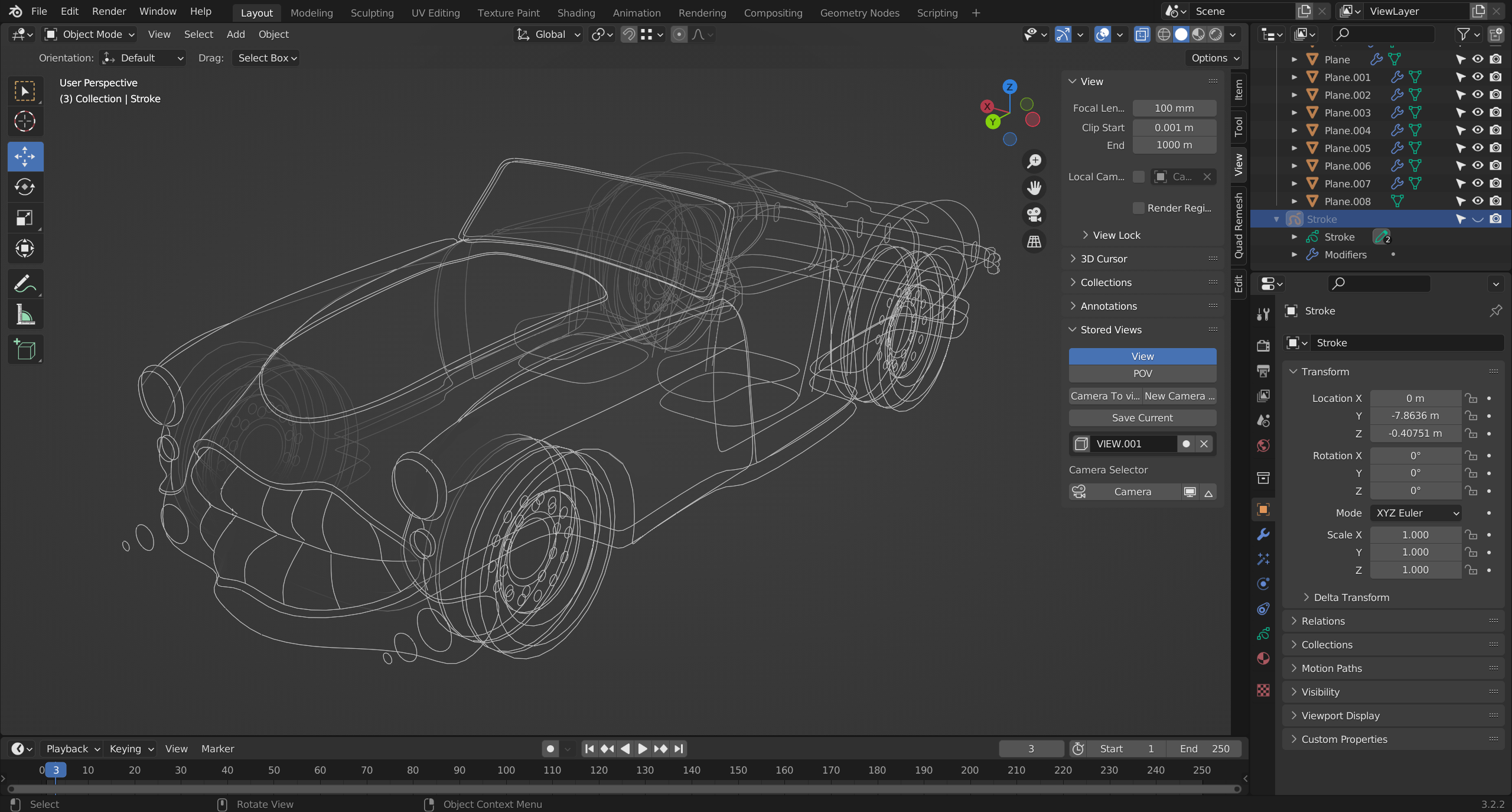Open the Render menu
Image resolution: width=1512 pixels, height=812 pixels.
109,11
